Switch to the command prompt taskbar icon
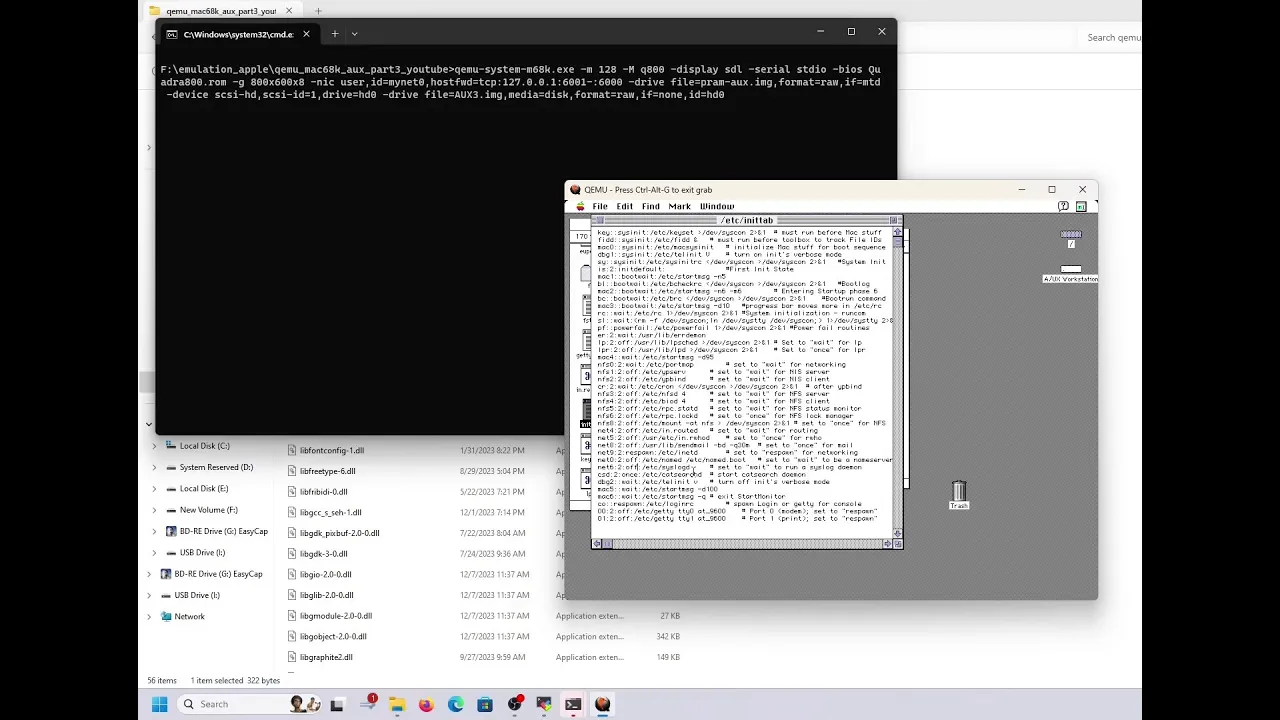 click(x=573, y=704)
